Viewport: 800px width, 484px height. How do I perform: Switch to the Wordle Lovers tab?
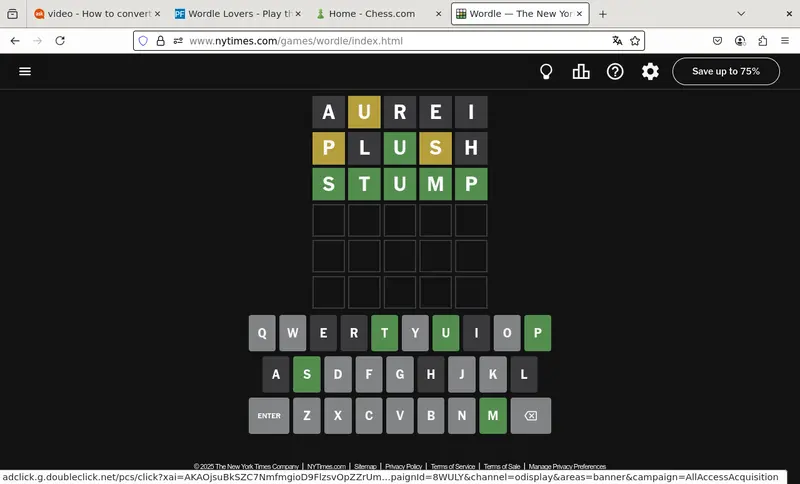click(238, 14)
